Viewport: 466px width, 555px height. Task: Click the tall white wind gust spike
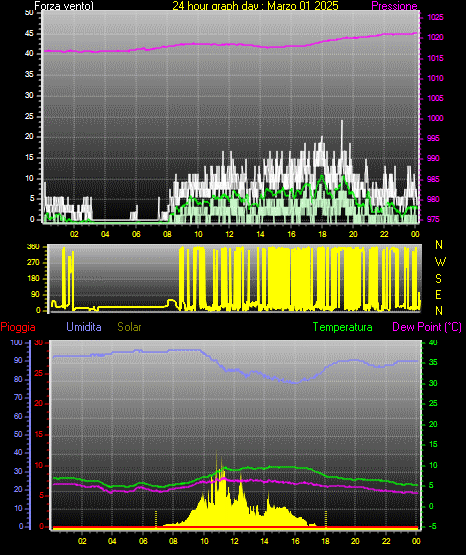point(342,136)
